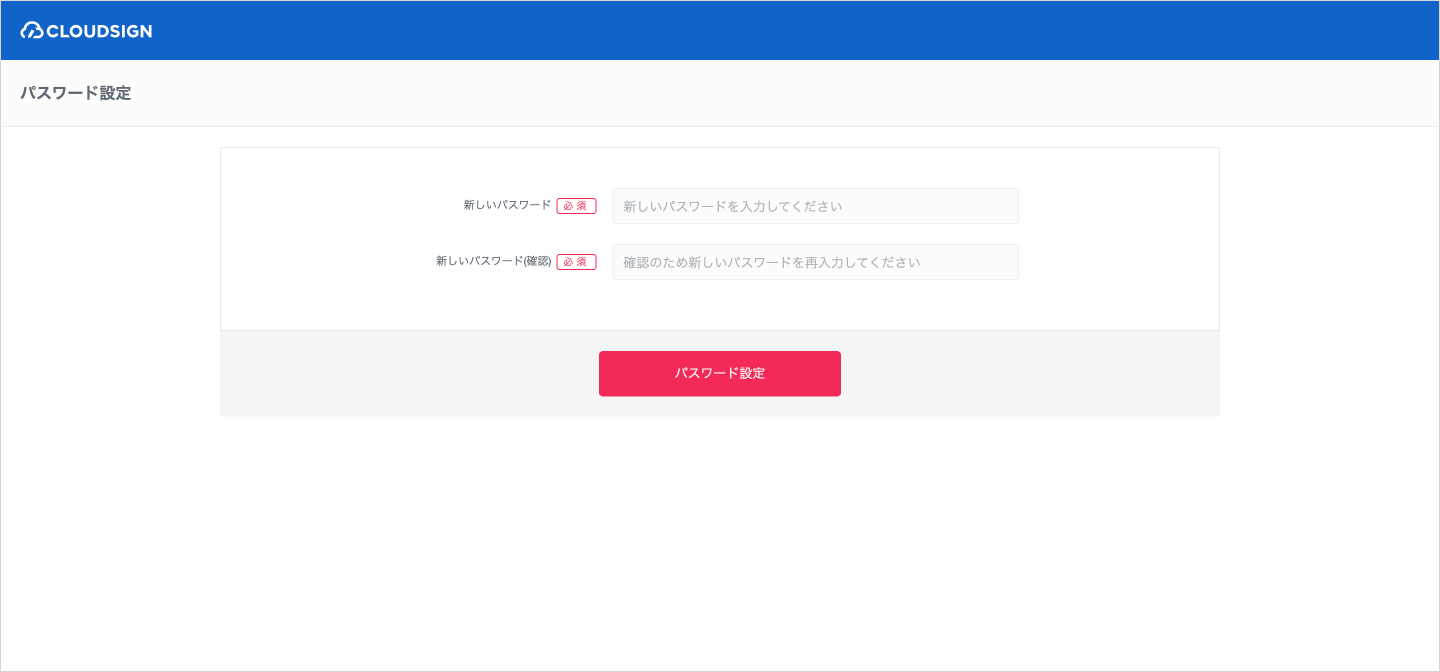This screenshot has width=1440, height=672.
Task: Click the 新しいパスワード(確認) field label
Action: click(493, 261)
